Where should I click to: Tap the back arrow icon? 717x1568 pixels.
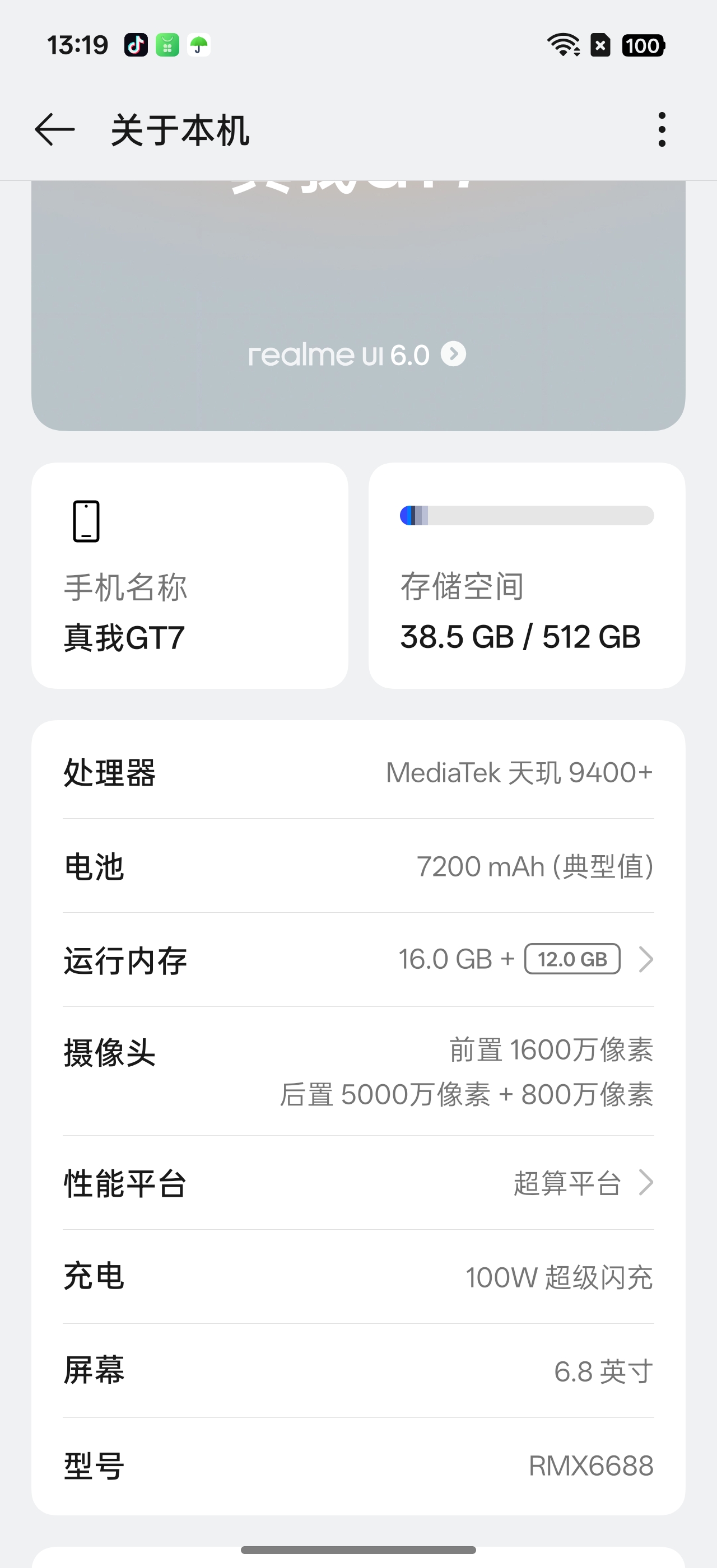(x=55, y=130)
